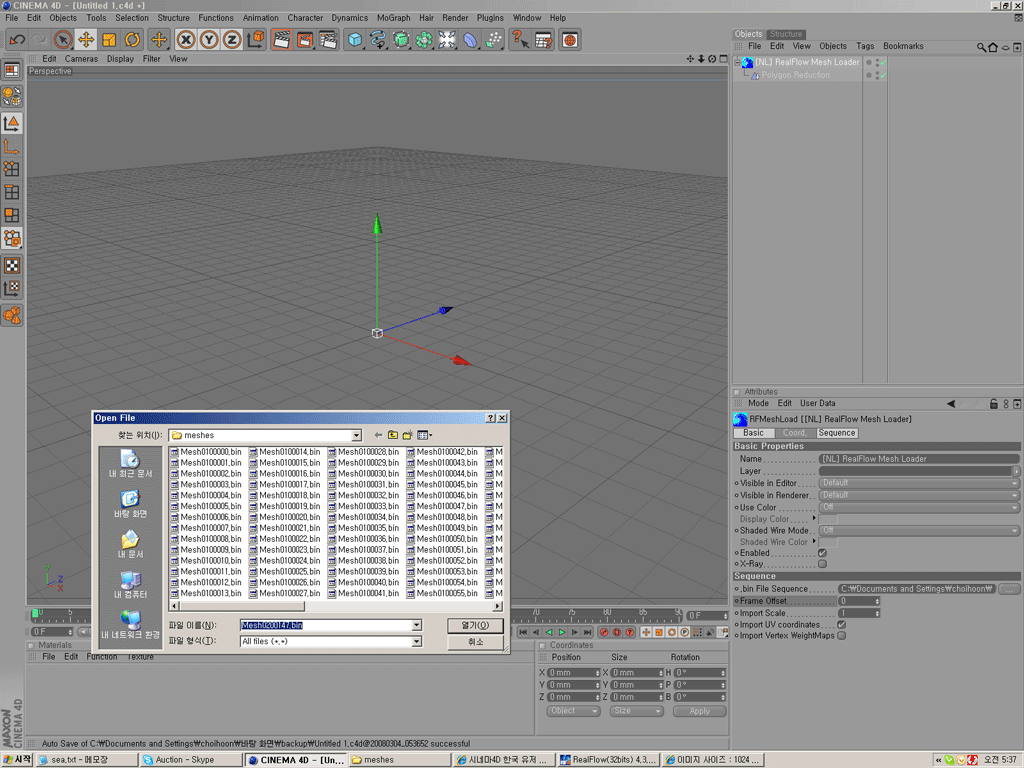Viewport: 1024px width, 768px height.
Task: Open the Use Color dropdown
Action: pos(919,507)
